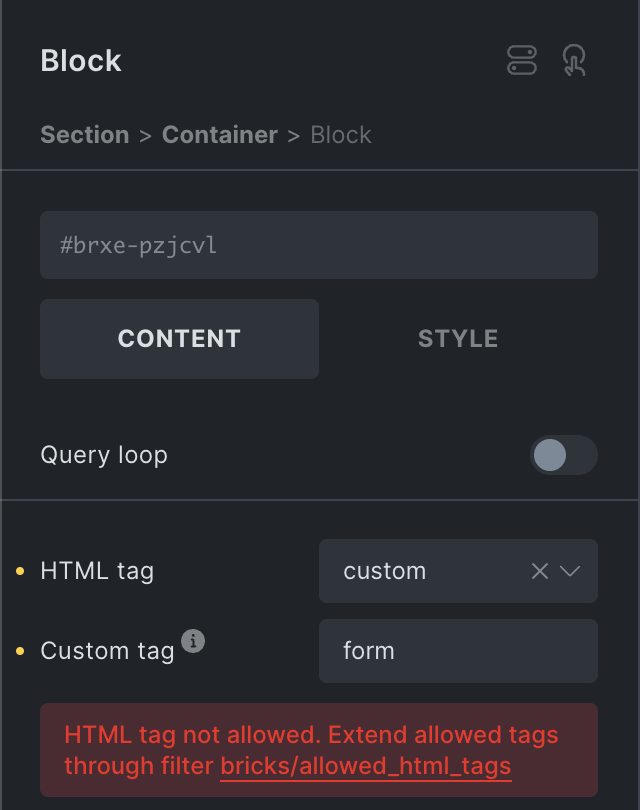
Task: Open element conditions icon in header
Action: (522, 61)
